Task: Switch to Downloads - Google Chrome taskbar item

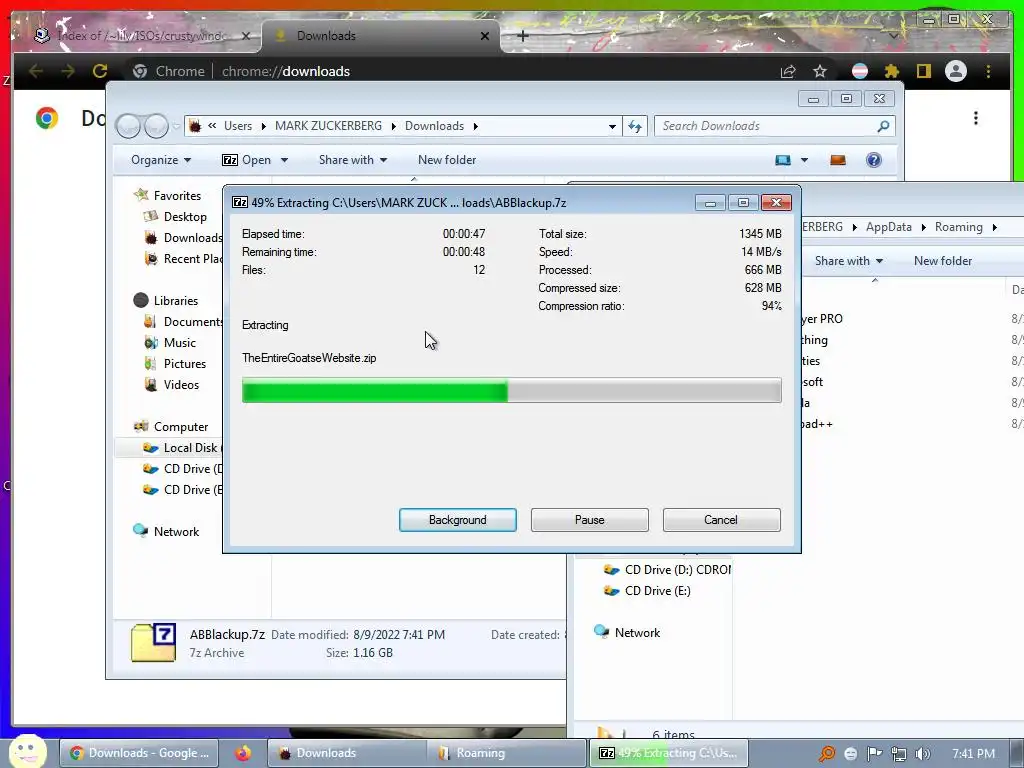Action: pos(139,753)
